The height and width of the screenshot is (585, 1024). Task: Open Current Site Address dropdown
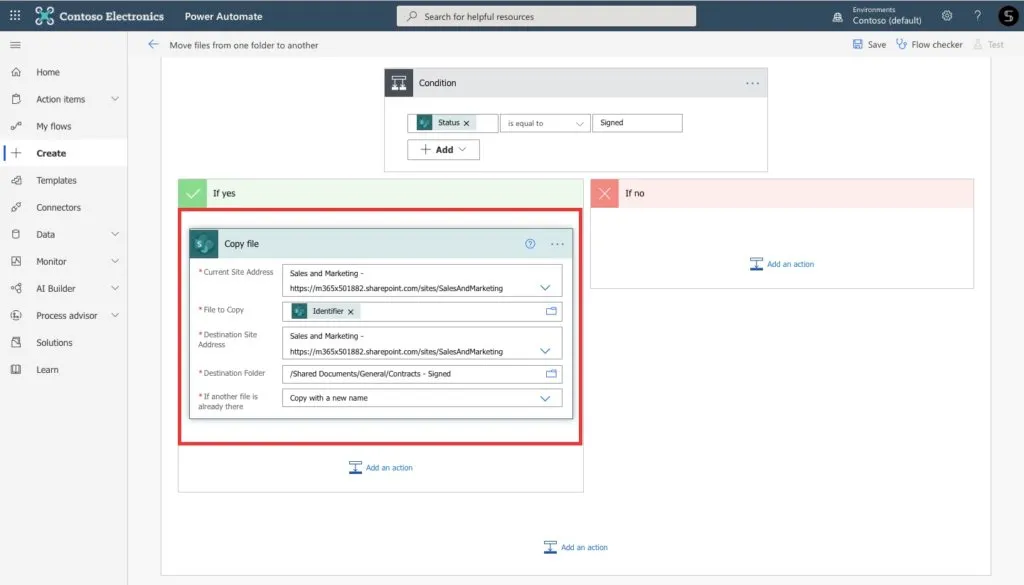pos(545,288)
